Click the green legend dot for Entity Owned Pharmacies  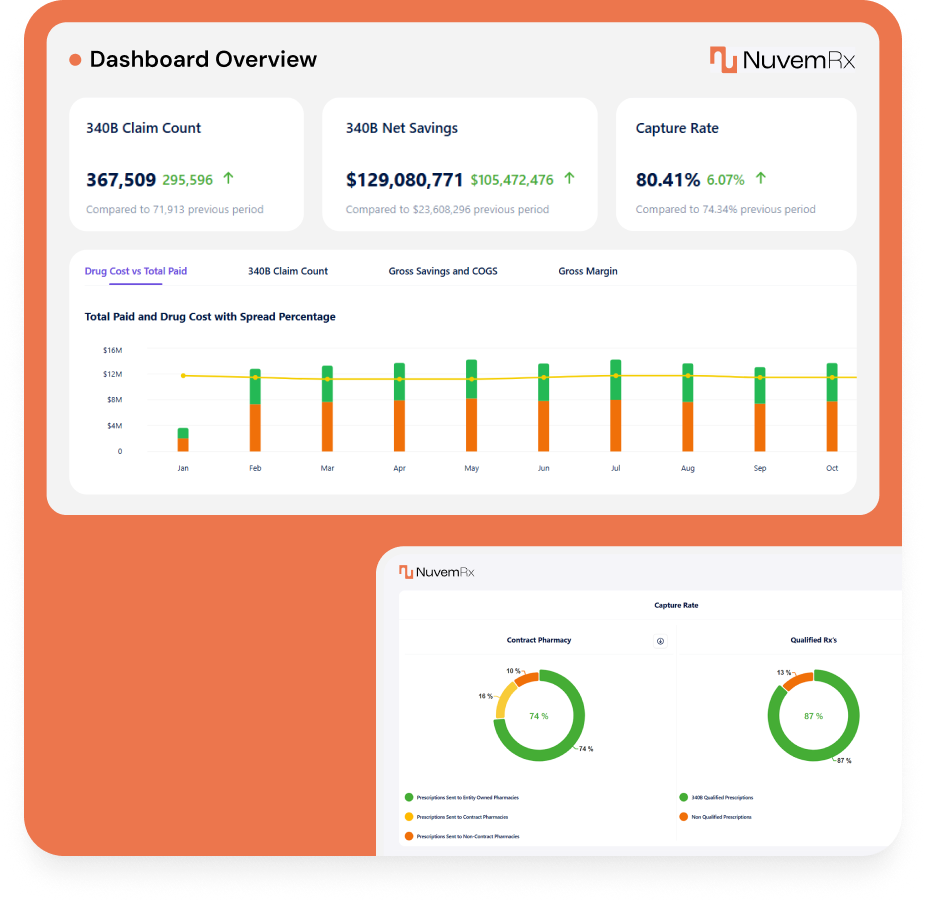[408, 797]
